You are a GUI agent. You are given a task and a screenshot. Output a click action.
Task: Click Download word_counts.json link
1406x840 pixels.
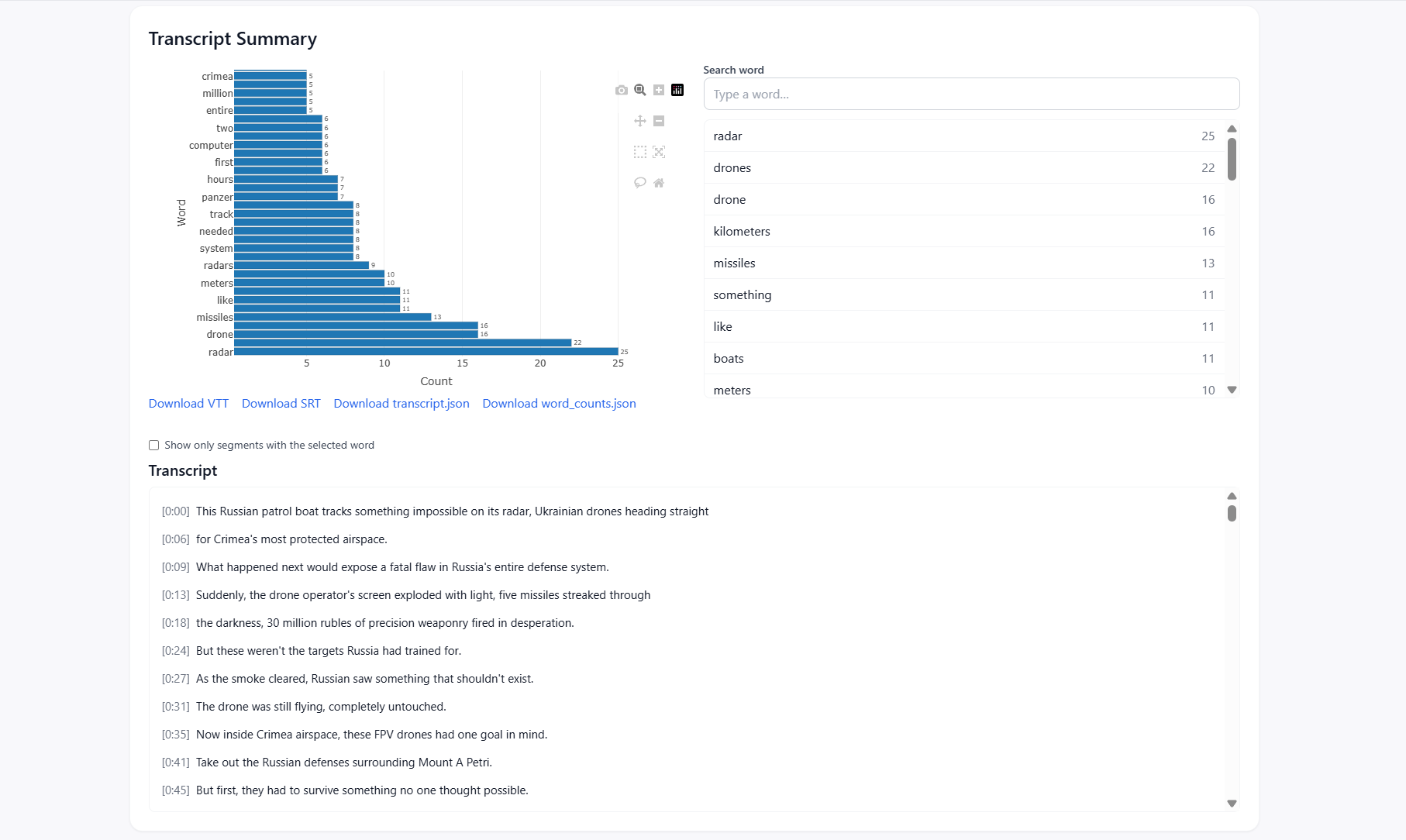pos(559,404)
